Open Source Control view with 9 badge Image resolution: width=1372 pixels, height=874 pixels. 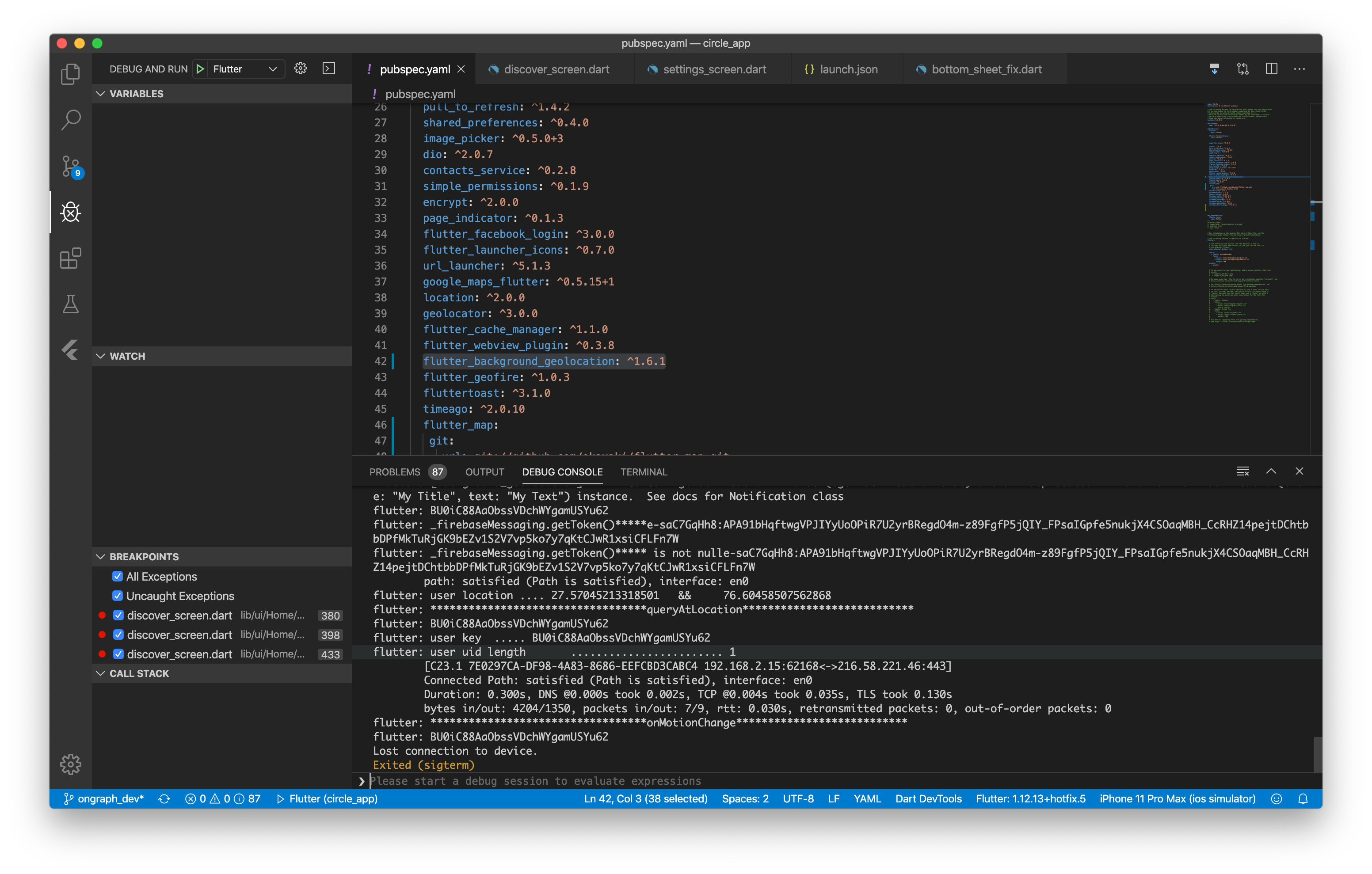click(71, 166)
